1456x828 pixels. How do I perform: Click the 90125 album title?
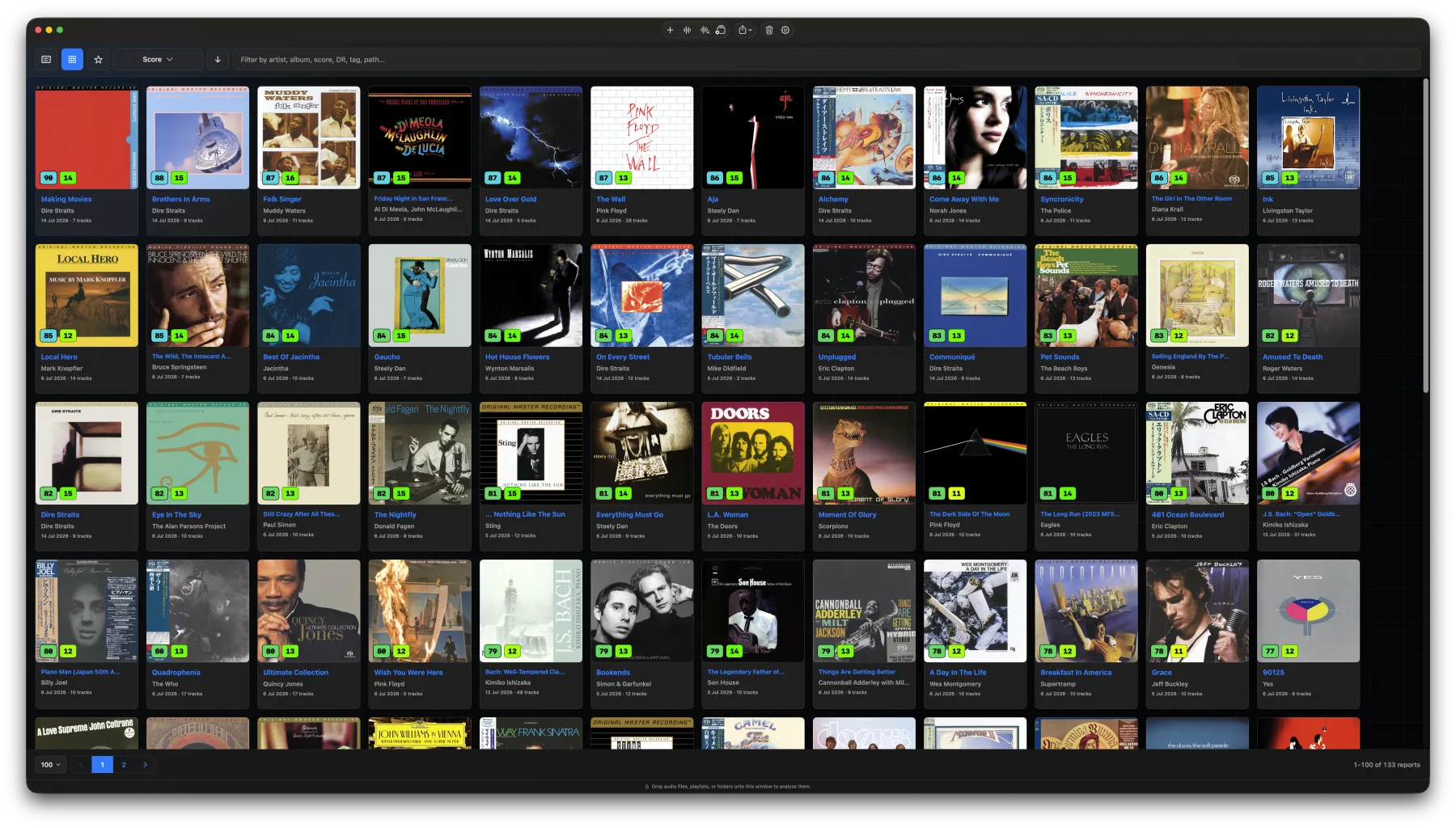coord(1273,672)
